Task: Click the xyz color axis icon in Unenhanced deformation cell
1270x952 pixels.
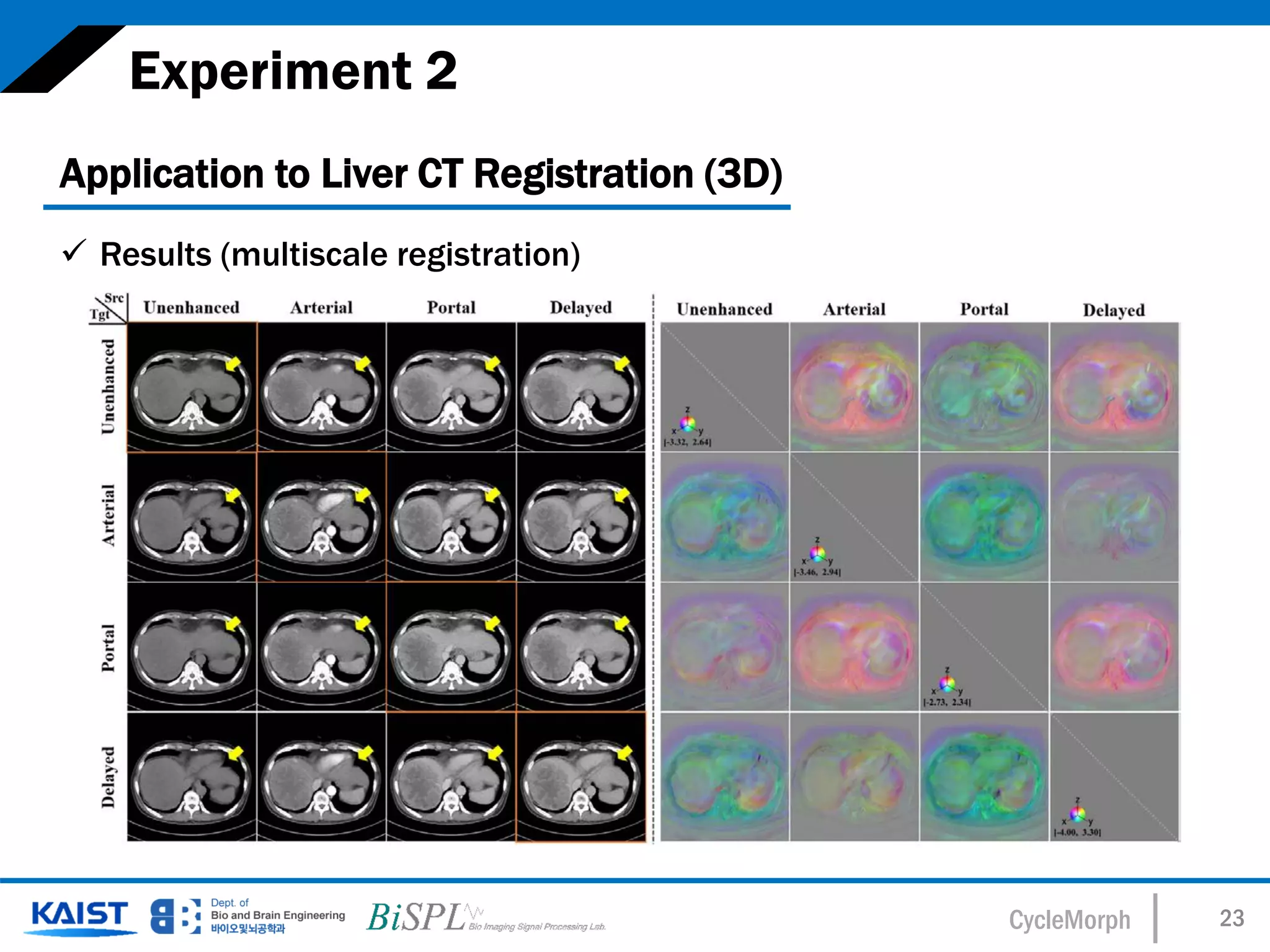Action: 687,424
